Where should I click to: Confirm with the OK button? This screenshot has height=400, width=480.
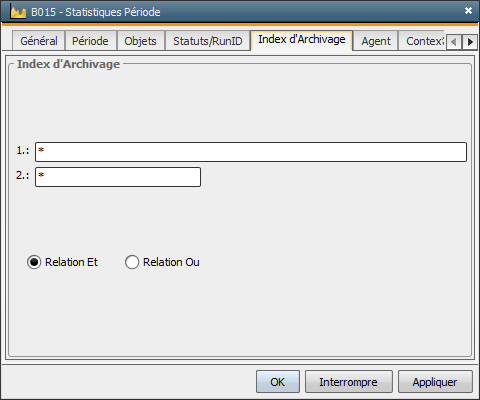coord(278,382)
